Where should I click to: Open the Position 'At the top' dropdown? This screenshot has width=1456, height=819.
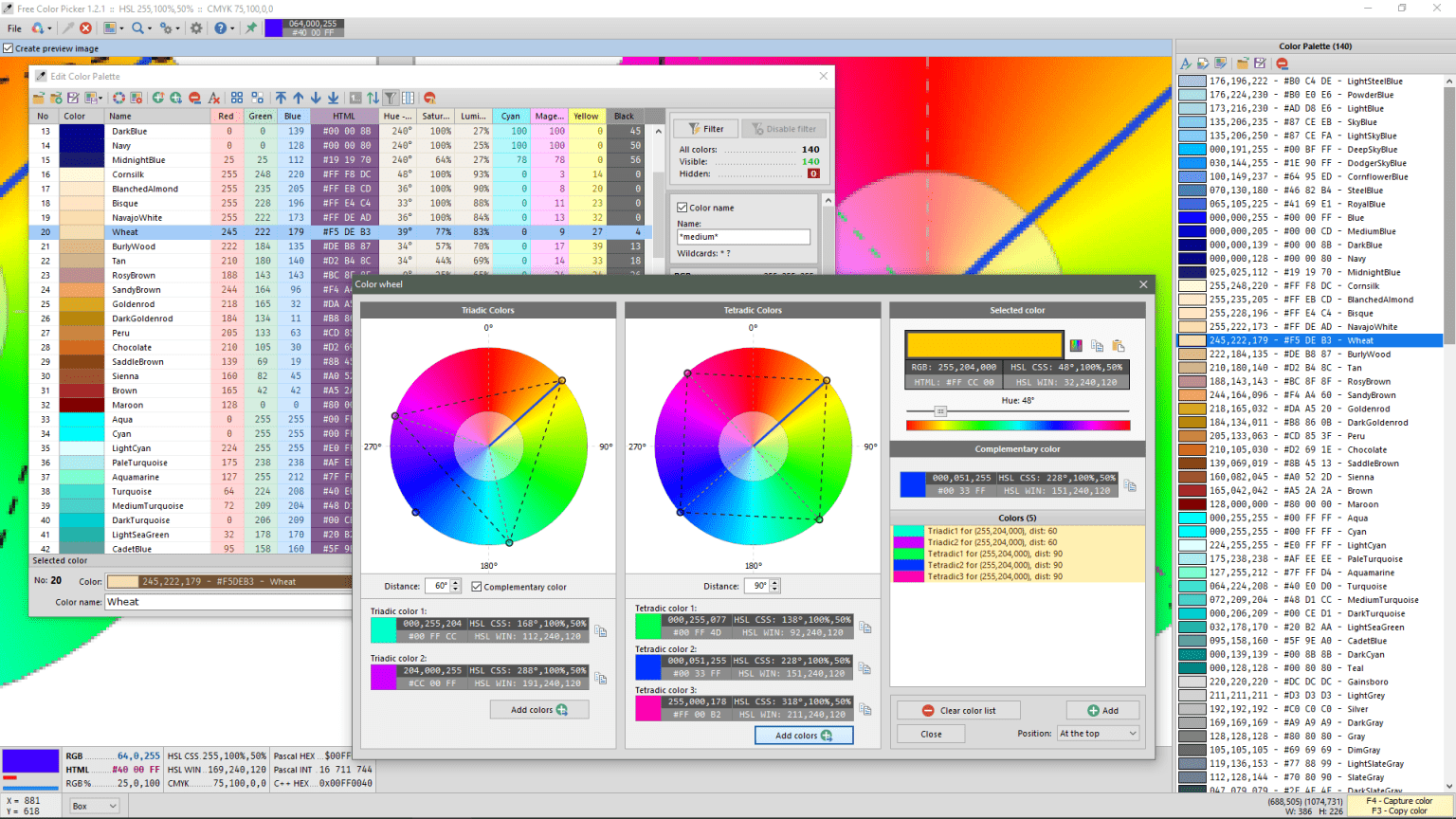click(x=1098, y=734)
